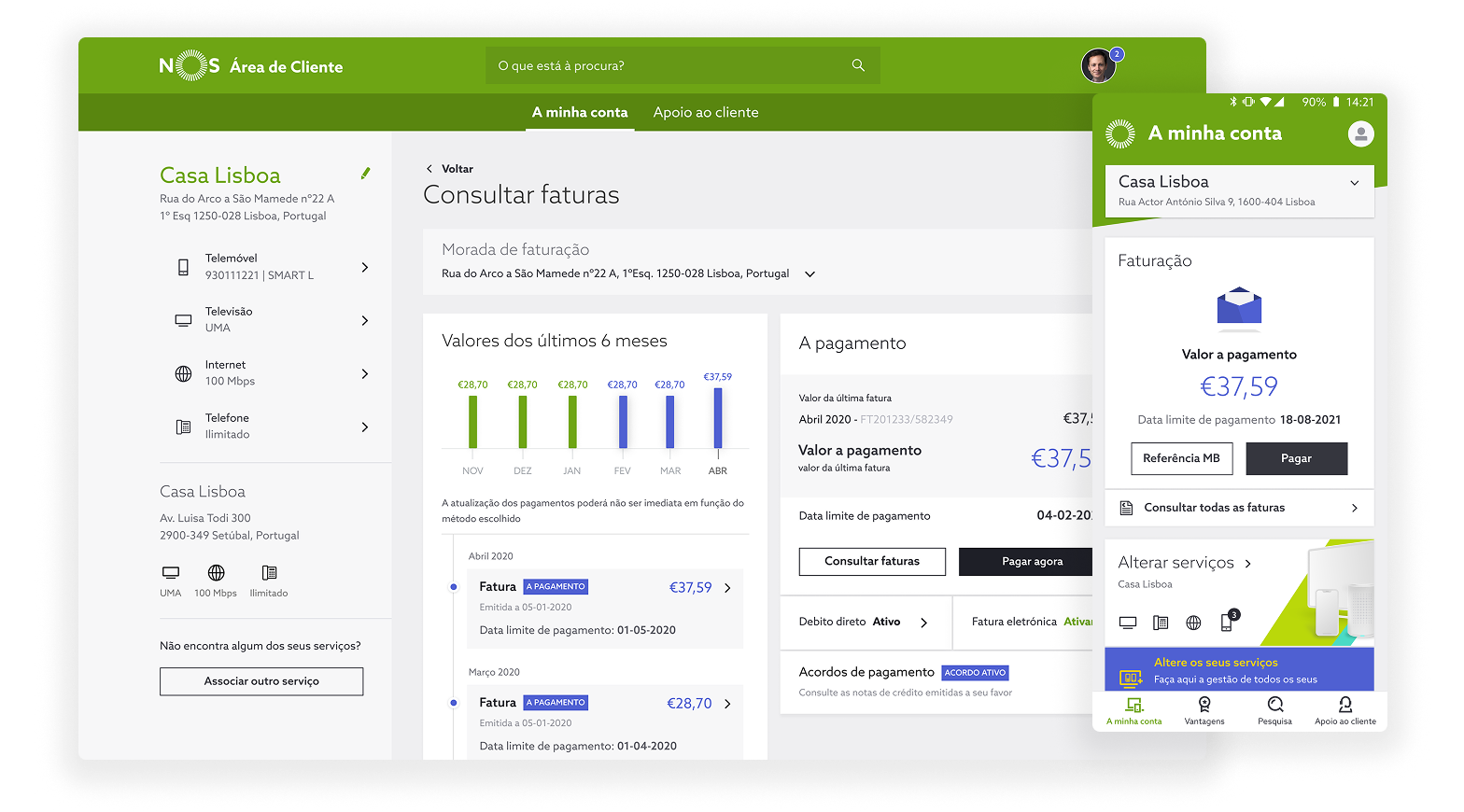Tap the A minha conta bottom nav icon
This screenshot has height=812, width=1464.
pyautogui.click(x=1133, y=705)
